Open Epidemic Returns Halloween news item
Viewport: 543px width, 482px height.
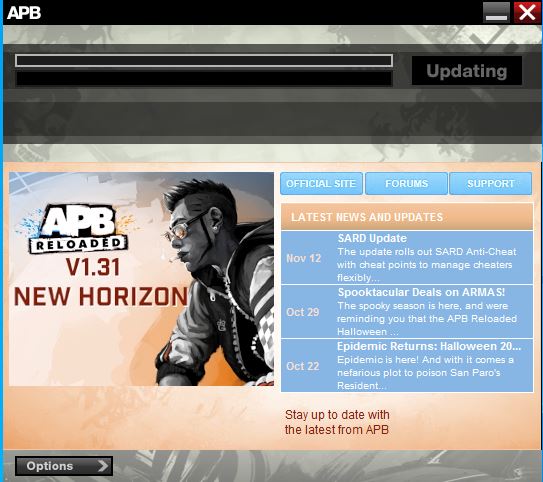(407, 366)
